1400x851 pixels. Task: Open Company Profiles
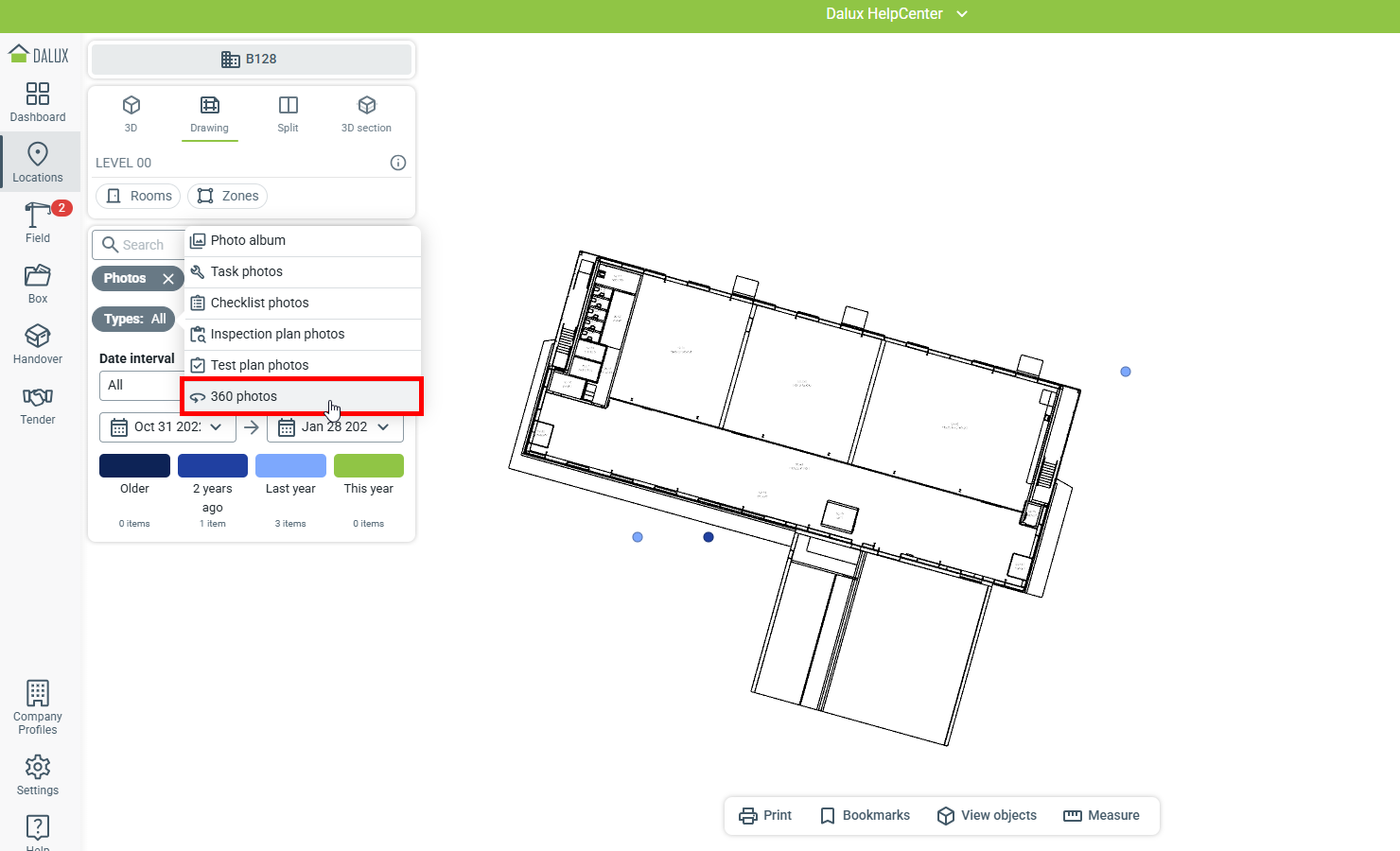click(x=38, y=707)
